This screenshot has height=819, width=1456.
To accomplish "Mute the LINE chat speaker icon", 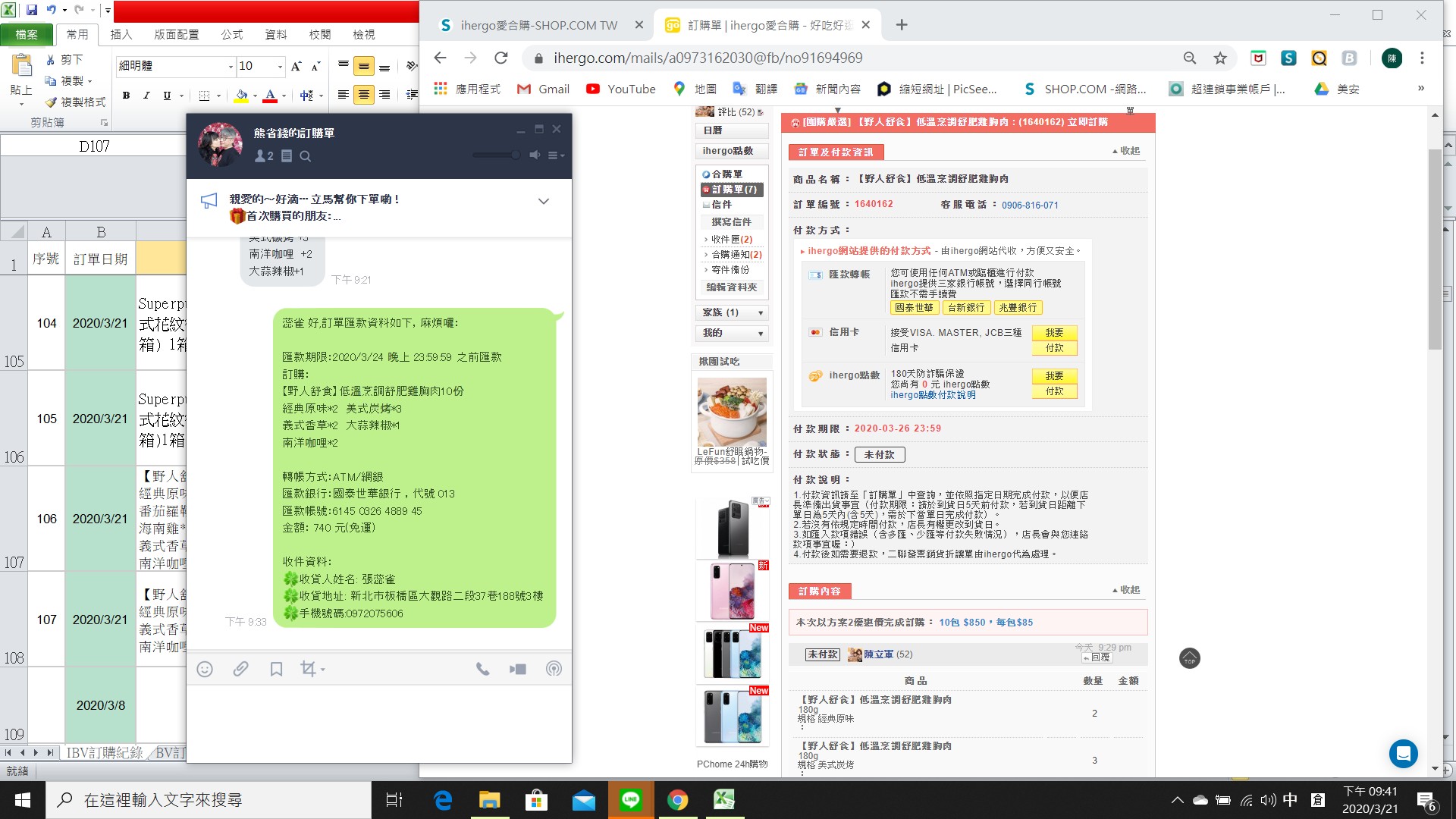I will (x=535, y=155).
